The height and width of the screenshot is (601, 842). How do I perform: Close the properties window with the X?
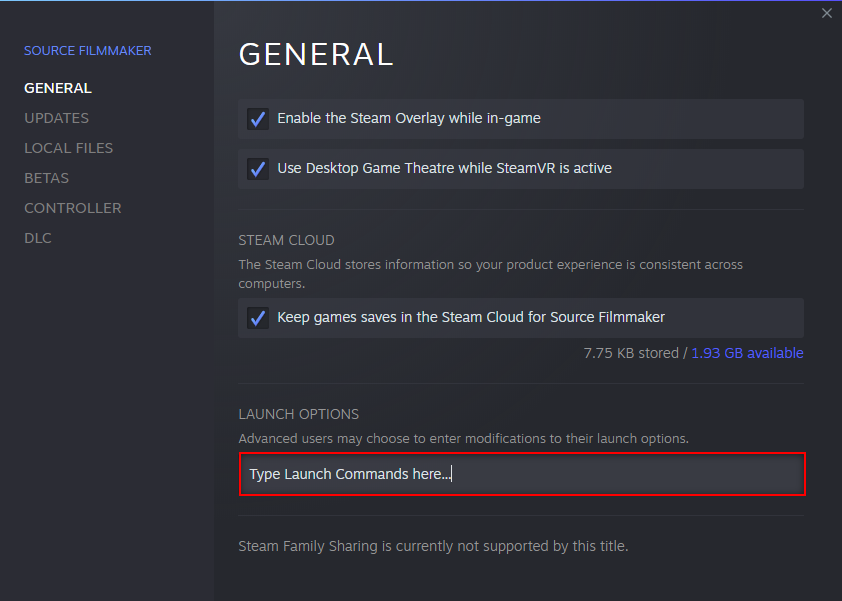826,13
